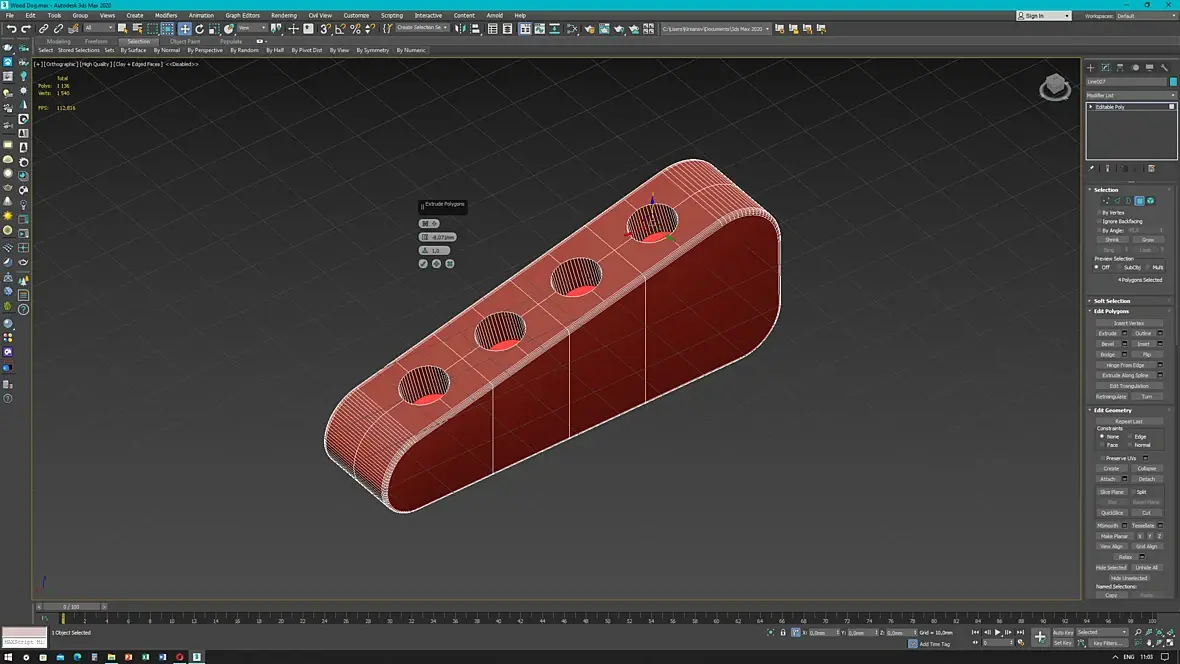1180x664 pixels.
Task: Click the Undo arrow icon
Action: click(11, 29)
